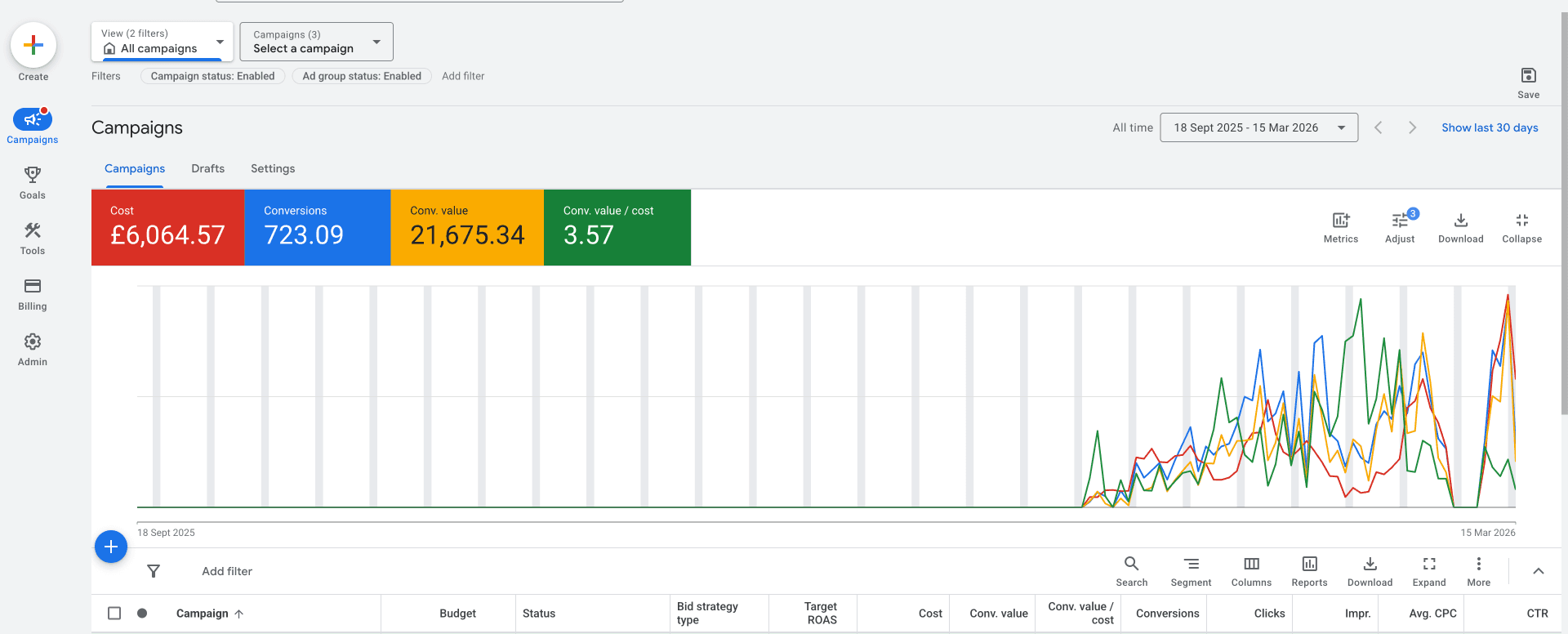The height and width of the screenshot is (634, 1568).
Task: Select the yellow Conv. value scorecard
Action: [x=467, y=227]
